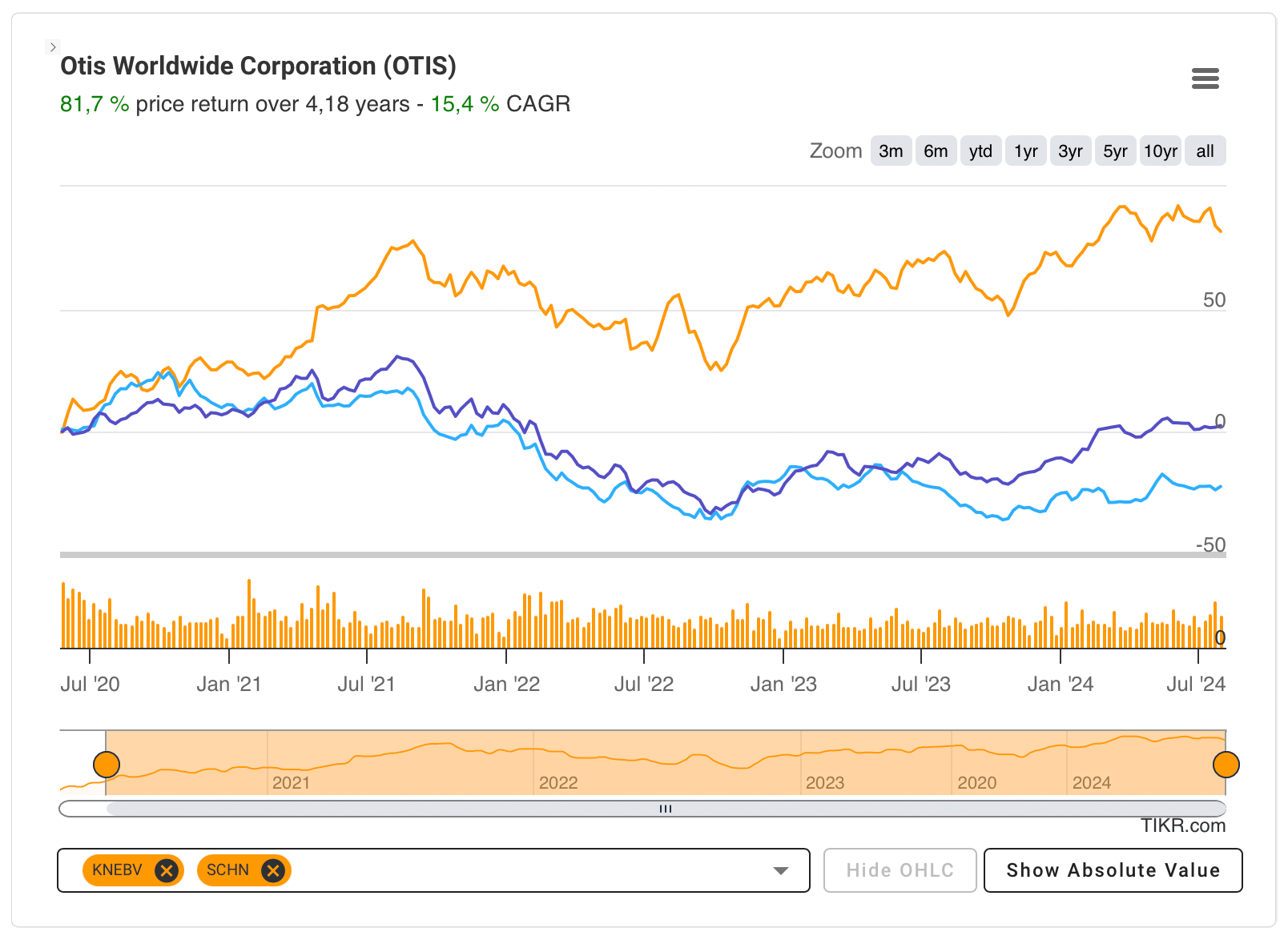Screen dimensions: 1288x940
Task: Click the navigator horizontal scrollbar thumb
Action: coord(666,809)
